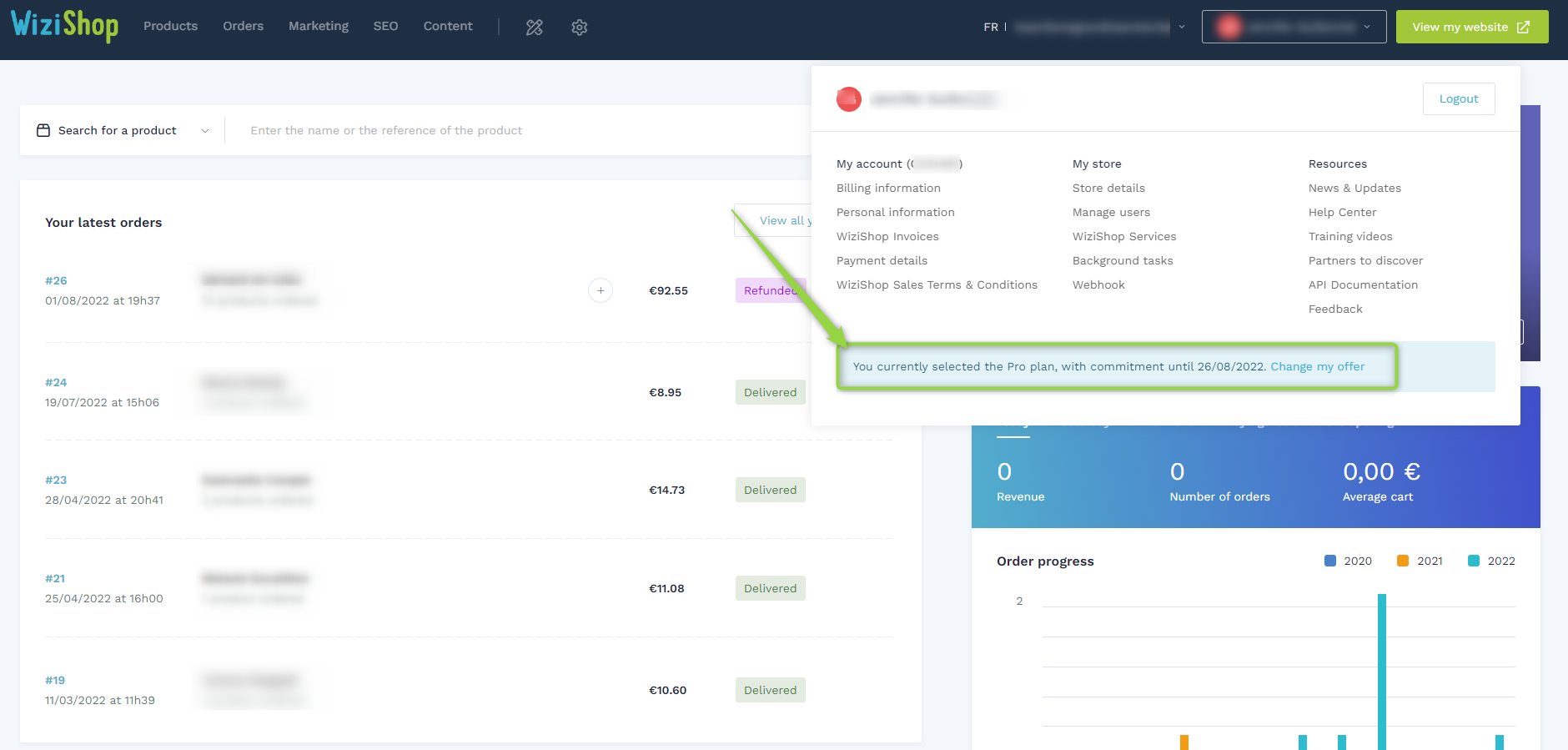The image size is (1568, 750).
Task: Click the €14.73 amount of order #23
Action: (x=666, y=490)
